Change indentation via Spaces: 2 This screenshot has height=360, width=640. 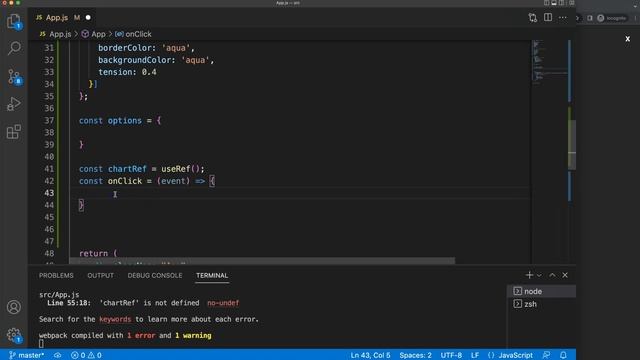tap(415, 355)
